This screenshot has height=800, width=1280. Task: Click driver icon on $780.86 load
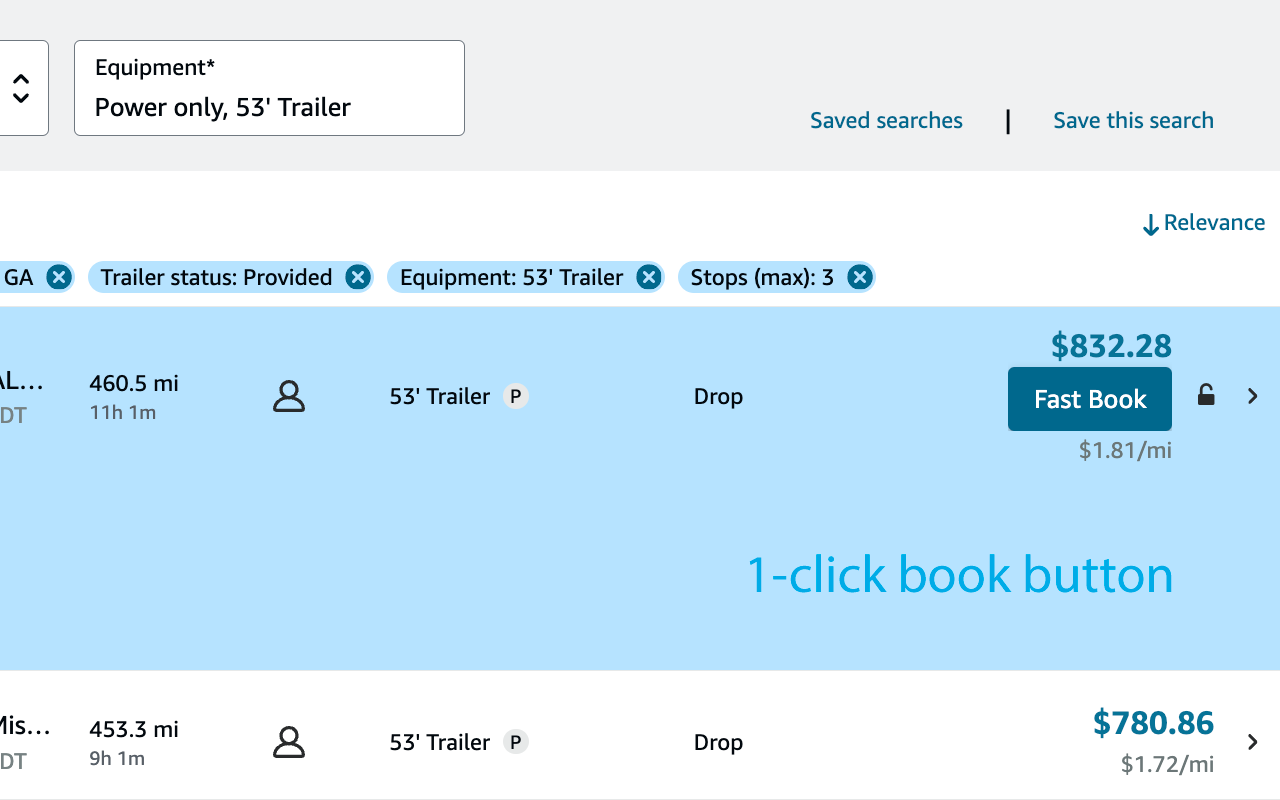(x=289, y=743)
